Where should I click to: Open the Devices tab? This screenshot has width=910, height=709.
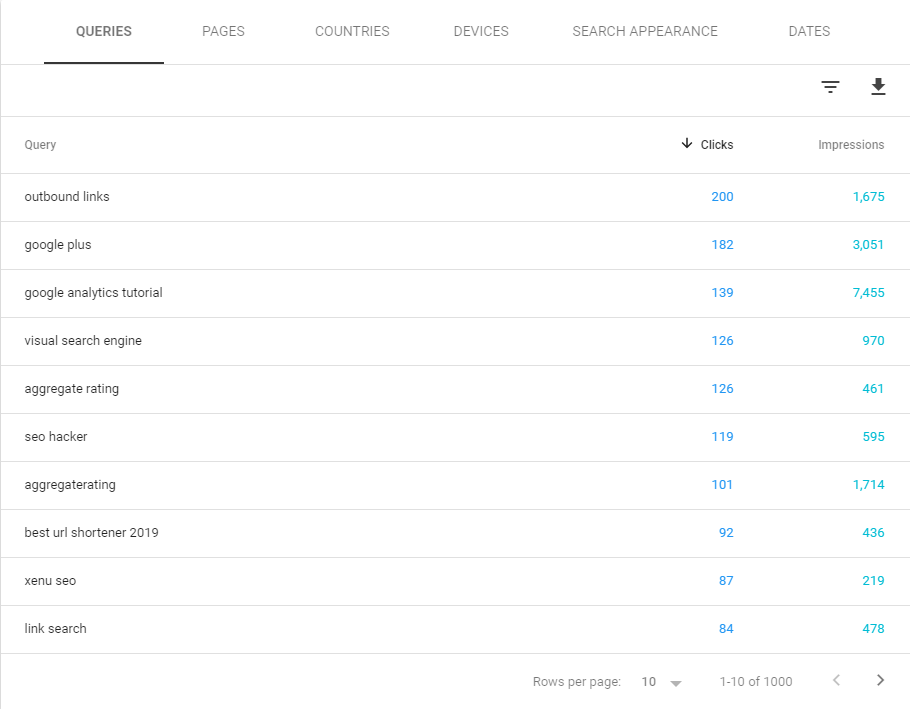(481, 31)
